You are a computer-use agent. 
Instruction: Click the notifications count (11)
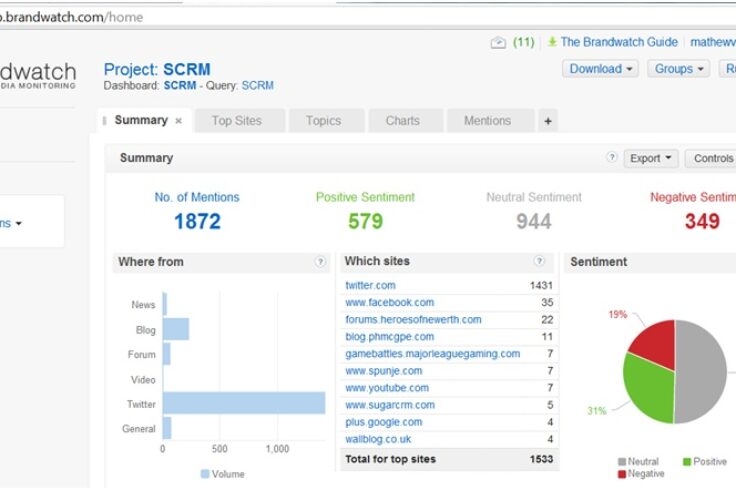[524, 42]
